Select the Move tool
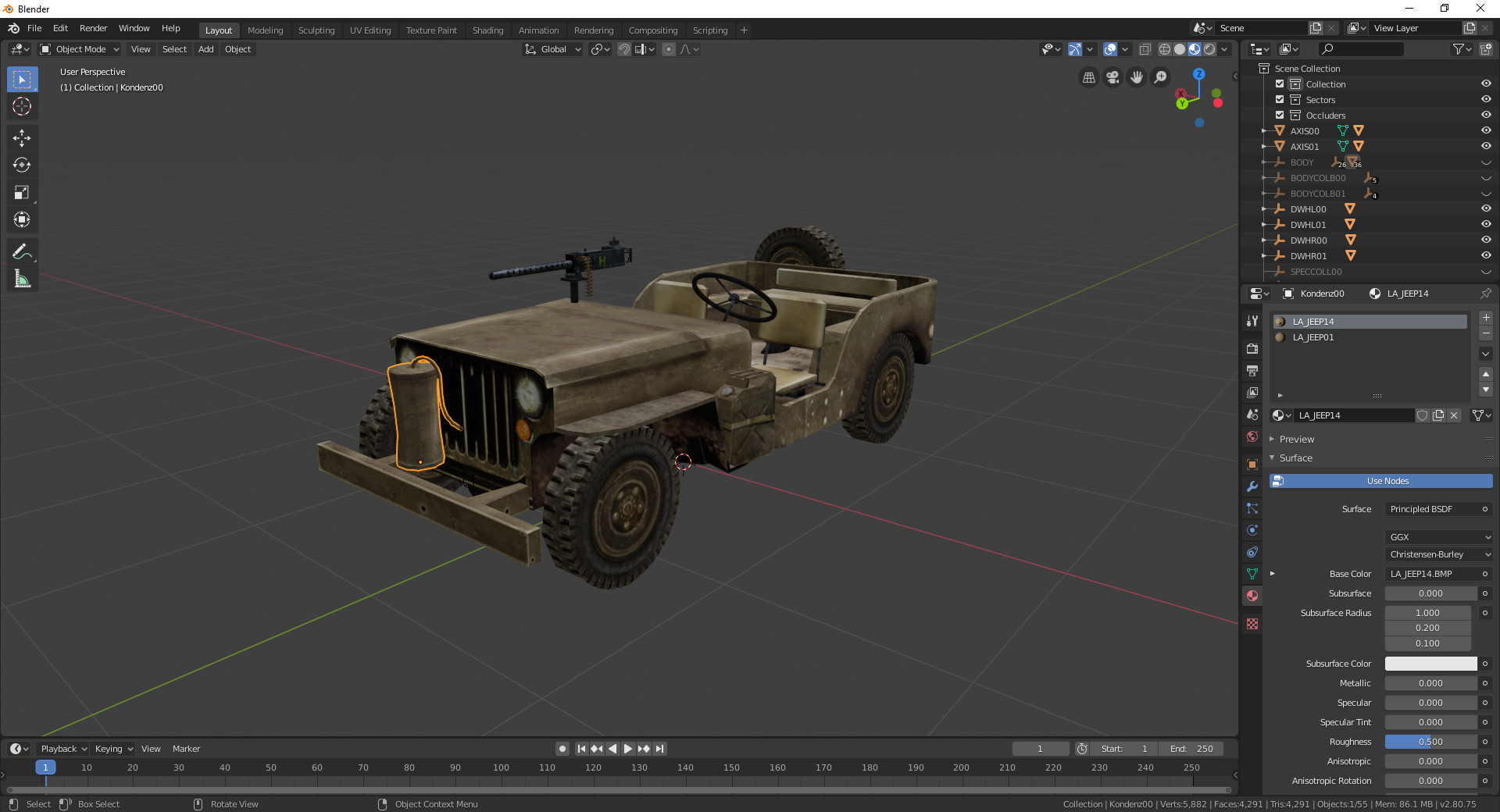 pyautogui.click(x=22, y=138)
